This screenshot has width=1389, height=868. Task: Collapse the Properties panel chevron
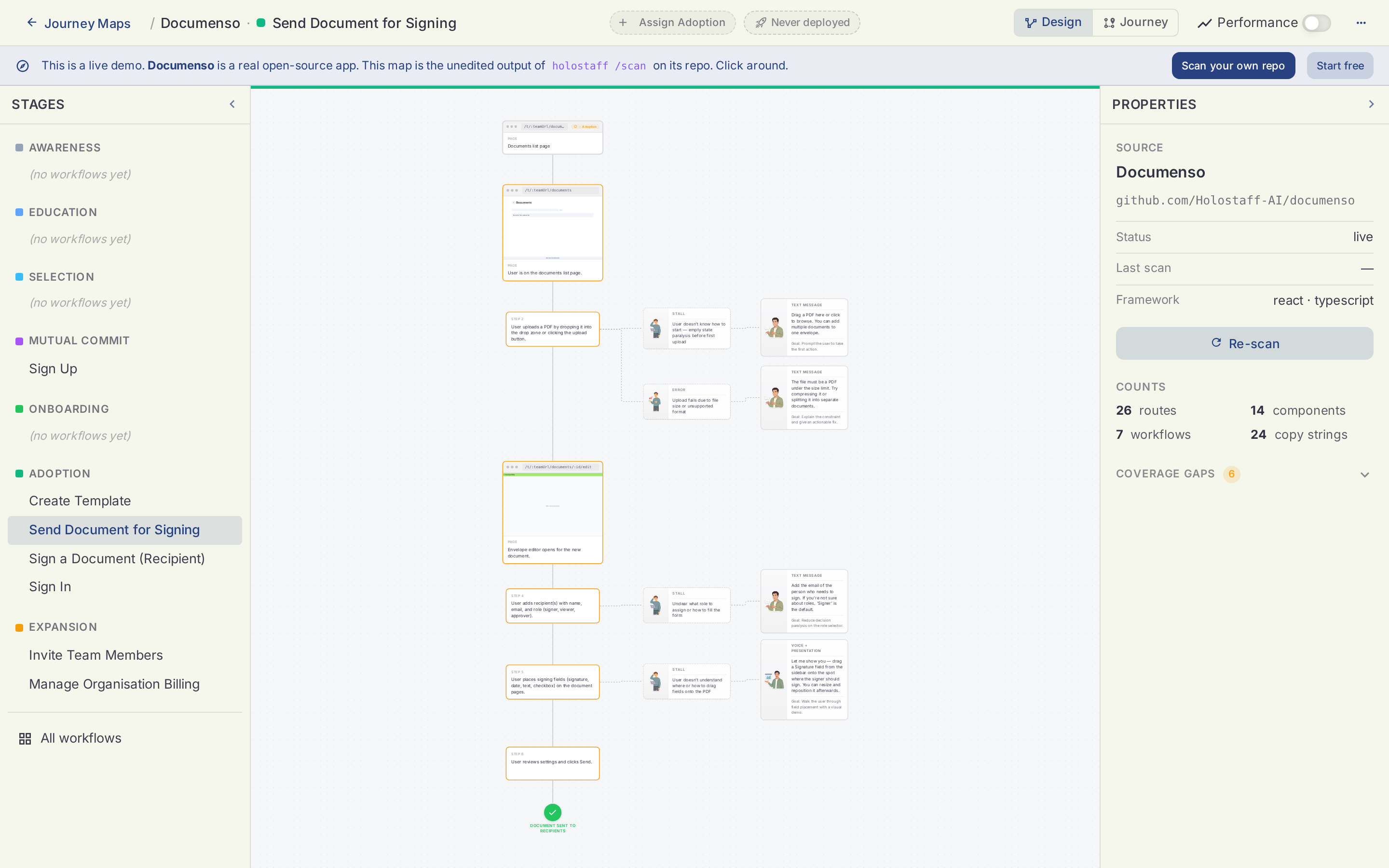(x=1371, y=104)
